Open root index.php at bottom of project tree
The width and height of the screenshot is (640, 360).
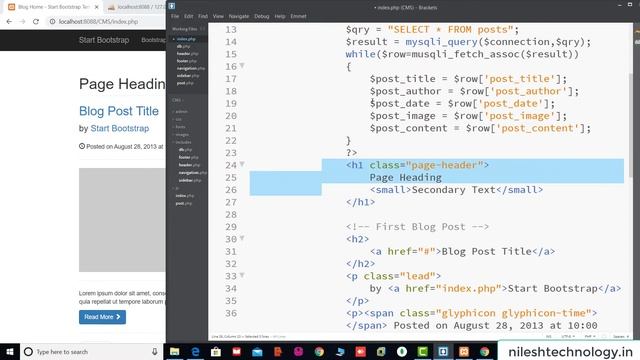tap(184, 196)
